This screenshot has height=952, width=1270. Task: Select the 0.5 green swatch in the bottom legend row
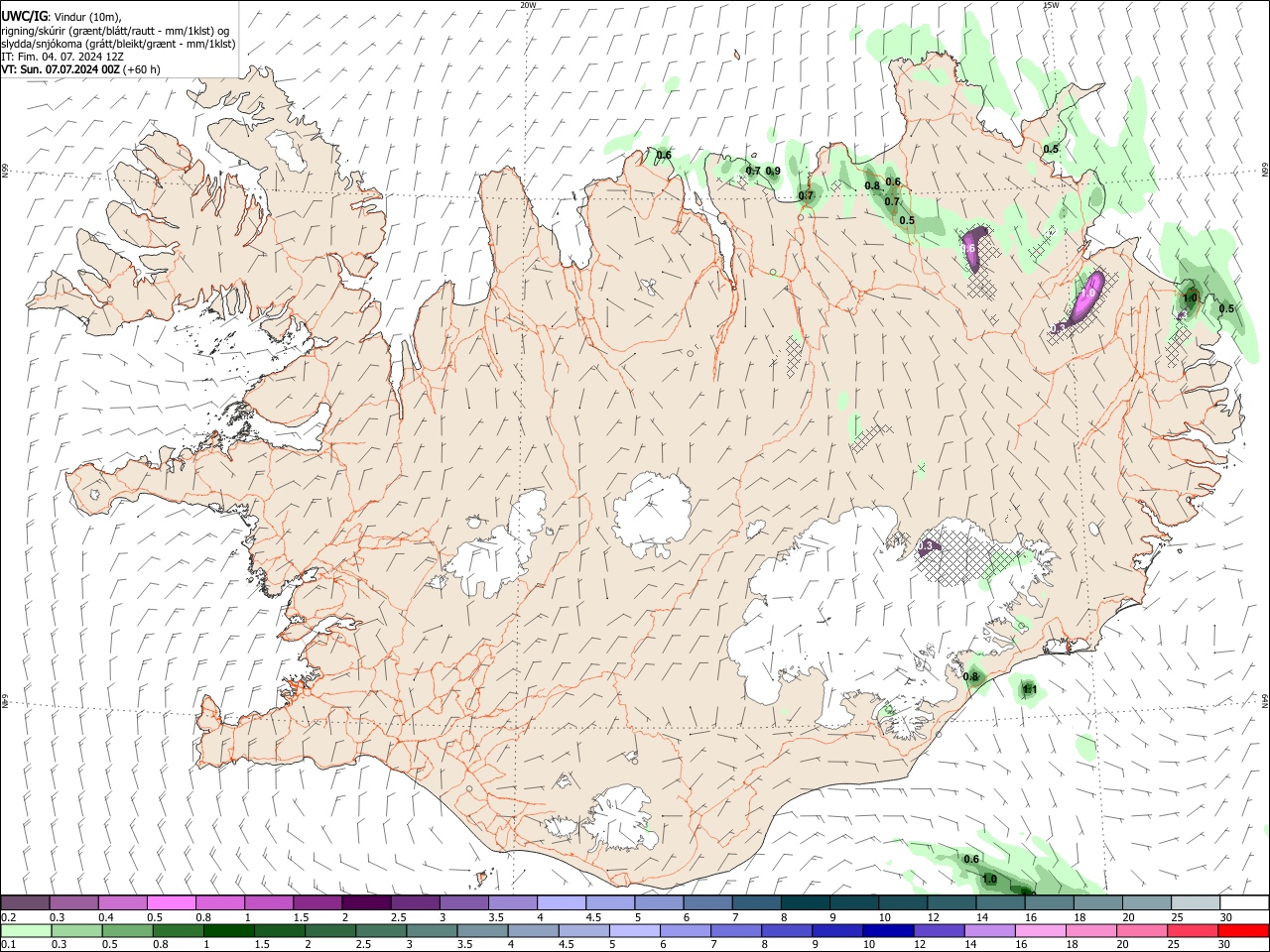click(127, 930)
